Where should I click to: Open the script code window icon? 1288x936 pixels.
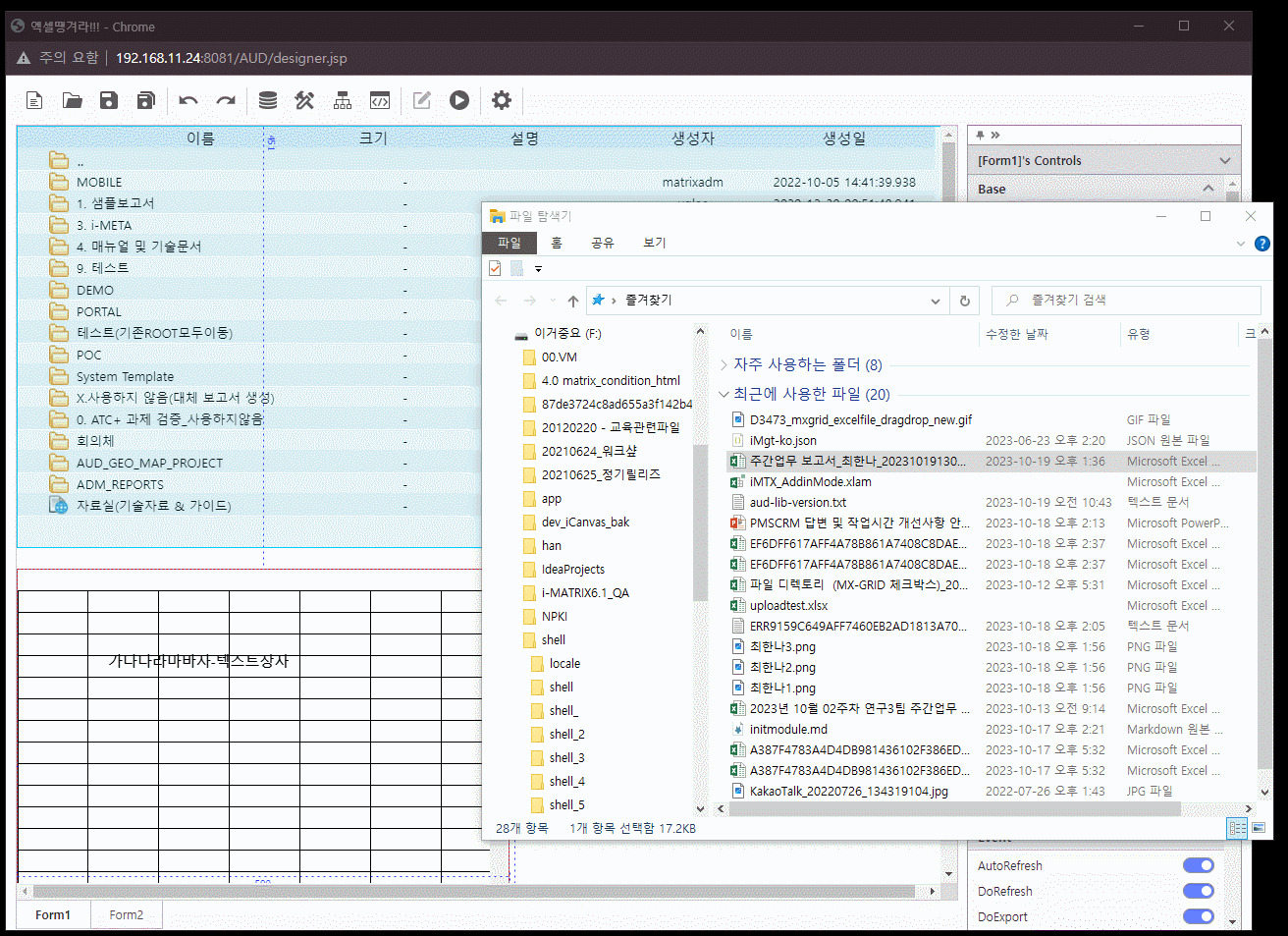tap(380, 100)
